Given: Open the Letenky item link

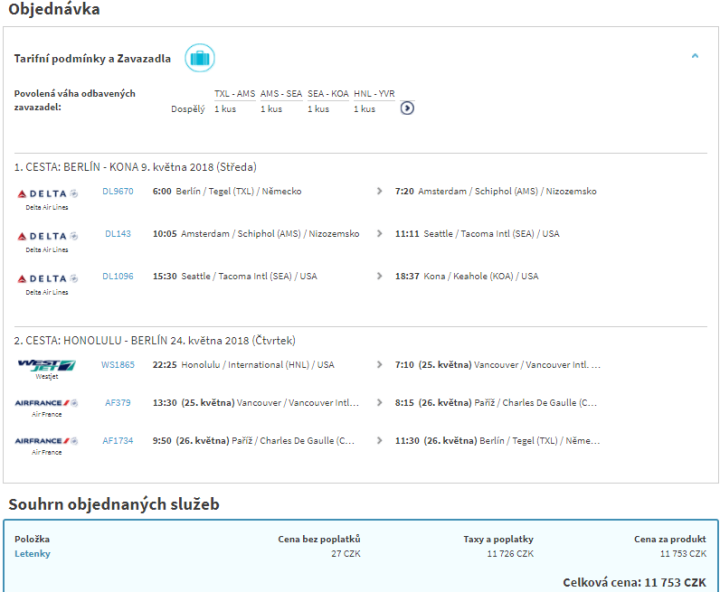Looking at the screenshot, I should pyautogui.click(x=32, y=553).
